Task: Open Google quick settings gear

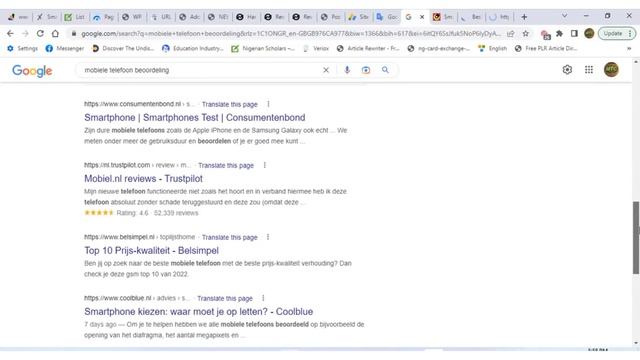Action: click(567, 70)
